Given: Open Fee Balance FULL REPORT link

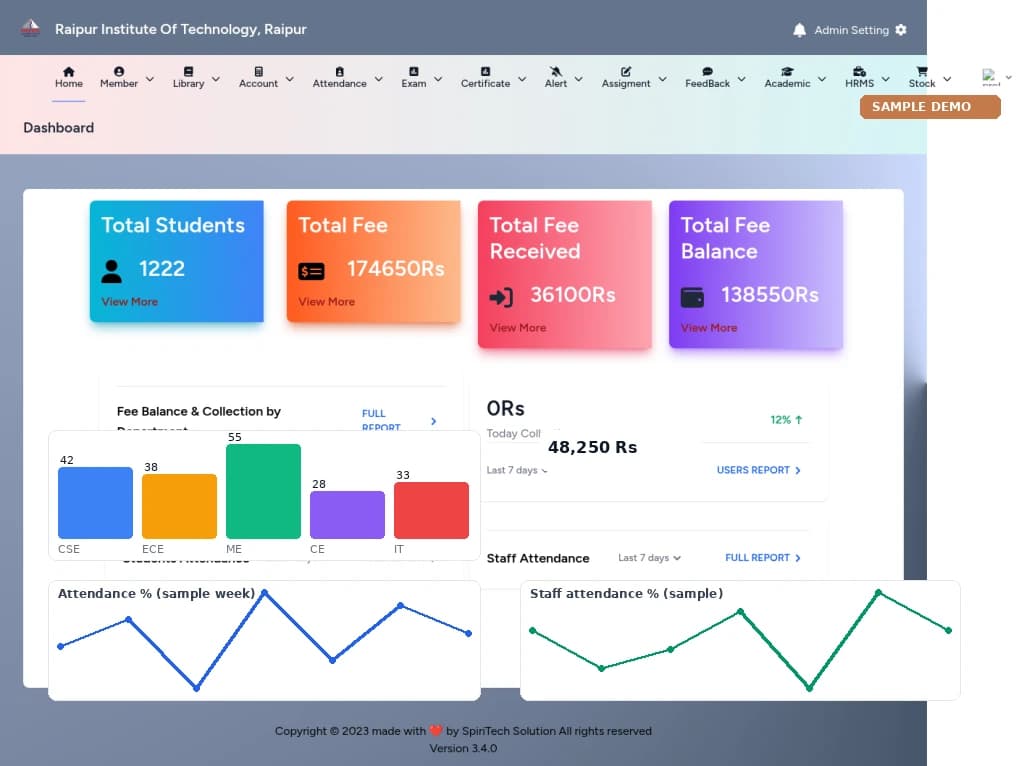Looking at the screenshot, I should [x=399, y=419].
